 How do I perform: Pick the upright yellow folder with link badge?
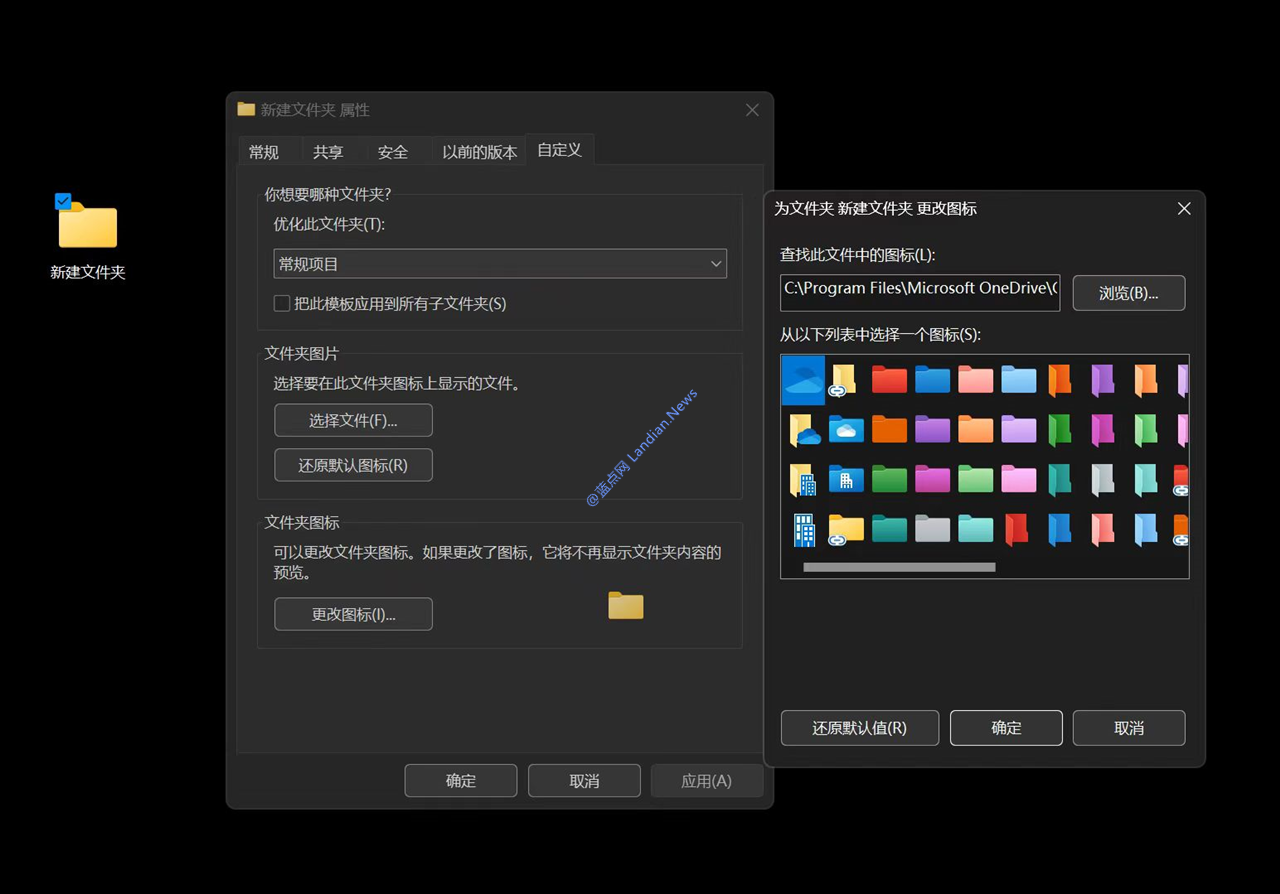(845, 380)
